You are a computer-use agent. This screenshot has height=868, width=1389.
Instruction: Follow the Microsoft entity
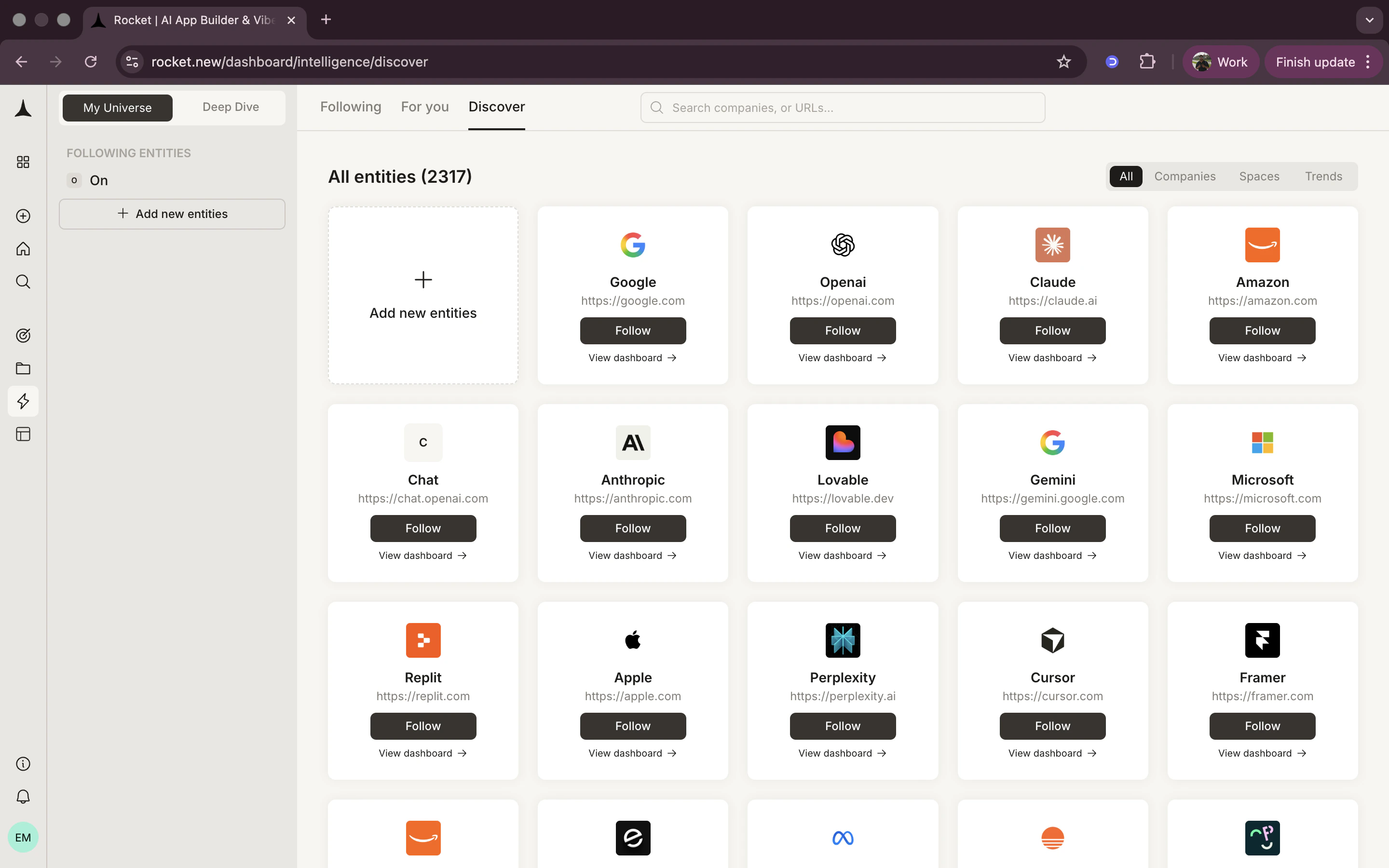point(1262,528)
